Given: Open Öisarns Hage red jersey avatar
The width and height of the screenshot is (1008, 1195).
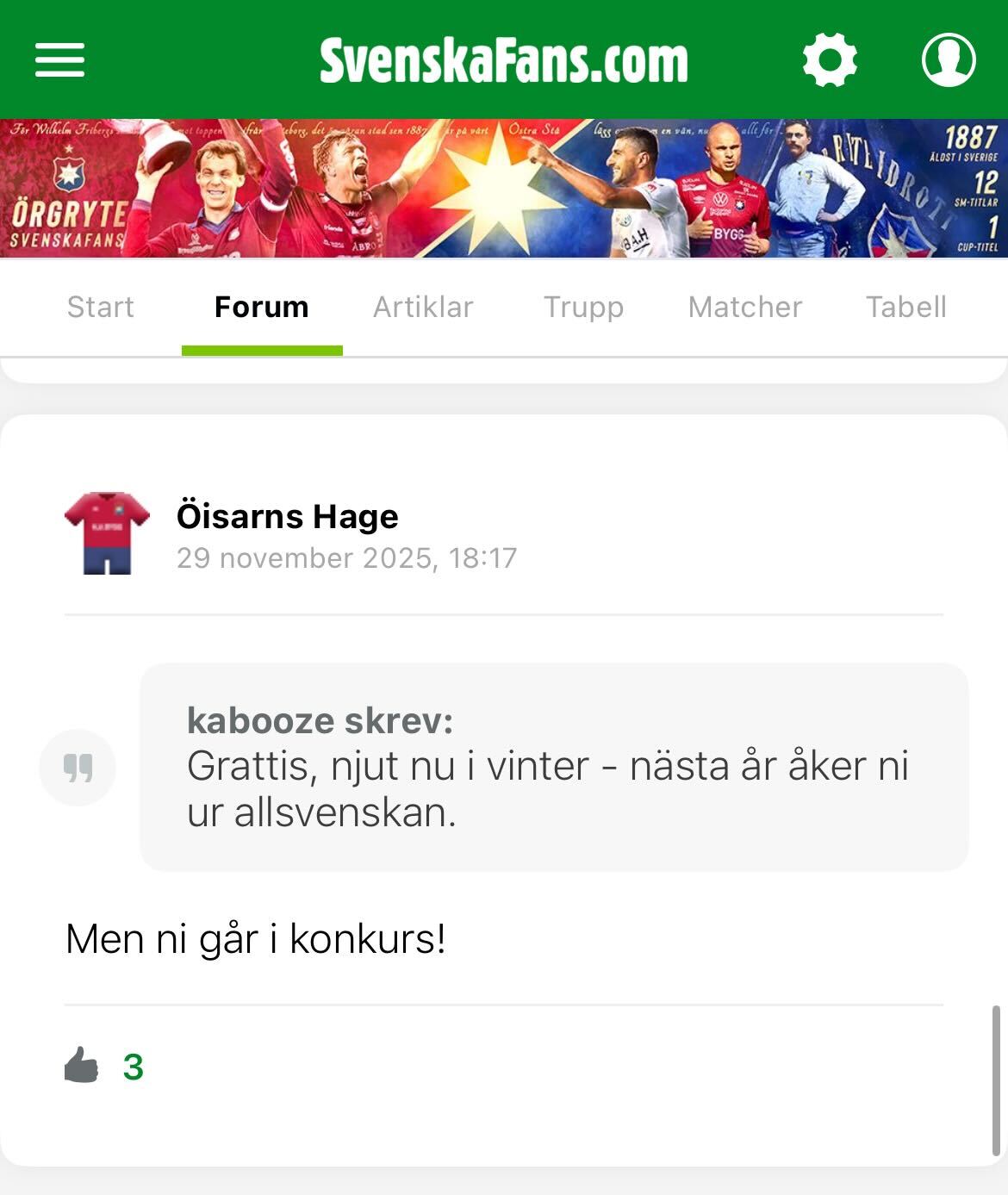Looking at the screenshot, I should pos(107,533).
